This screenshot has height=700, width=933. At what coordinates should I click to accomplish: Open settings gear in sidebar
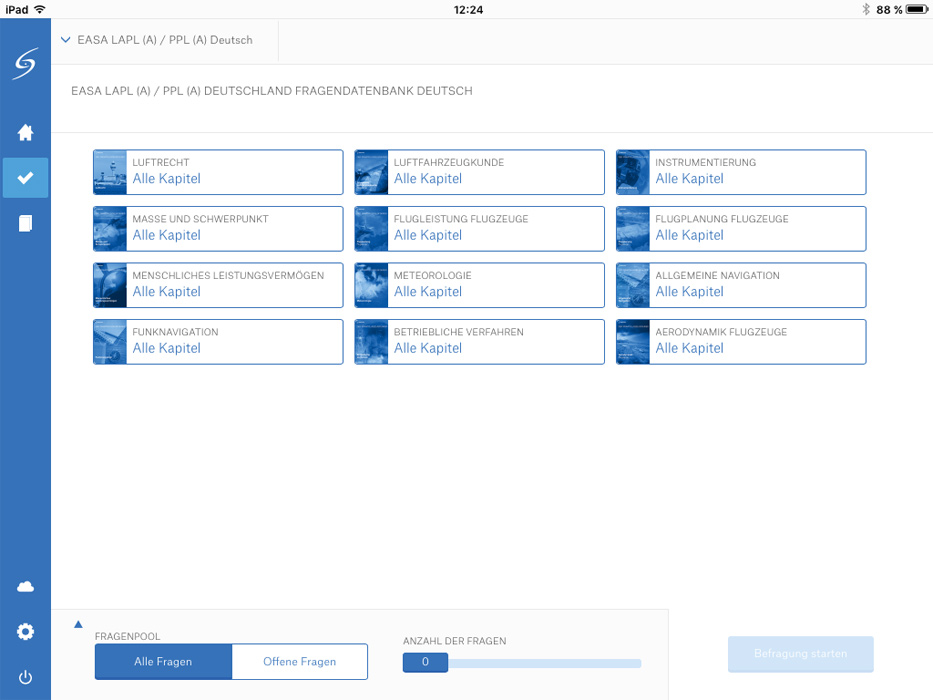pos(26,631)
